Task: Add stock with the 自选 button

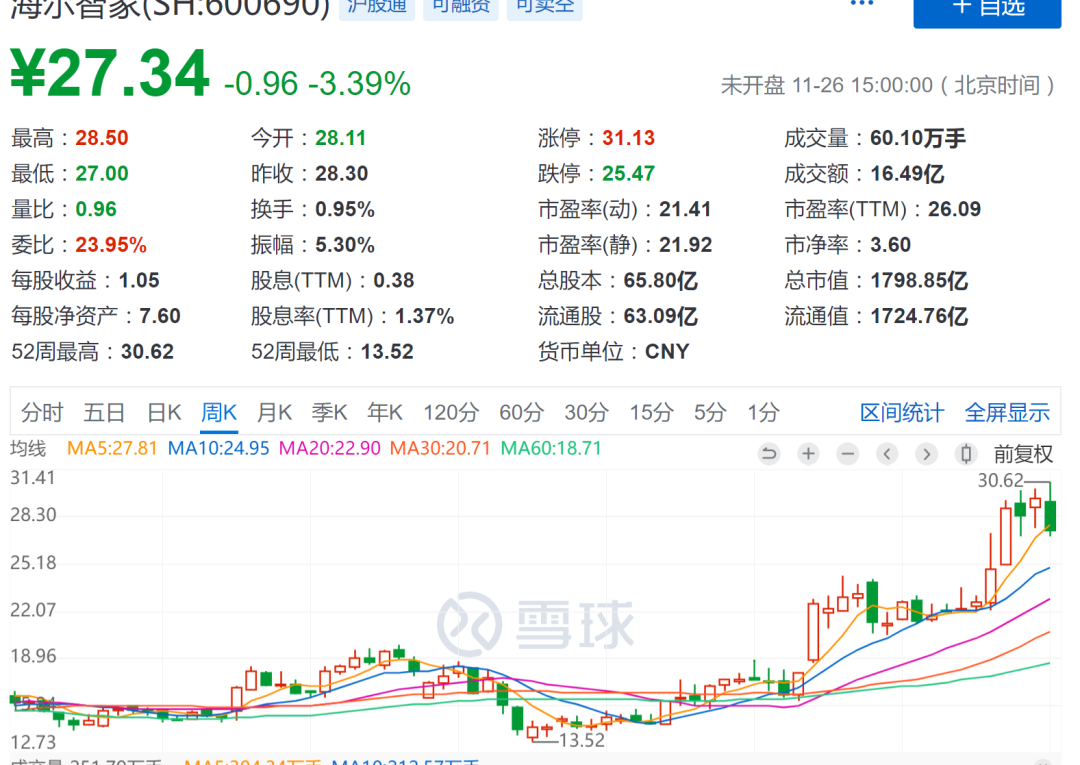Action: click(x=986, y=8)
